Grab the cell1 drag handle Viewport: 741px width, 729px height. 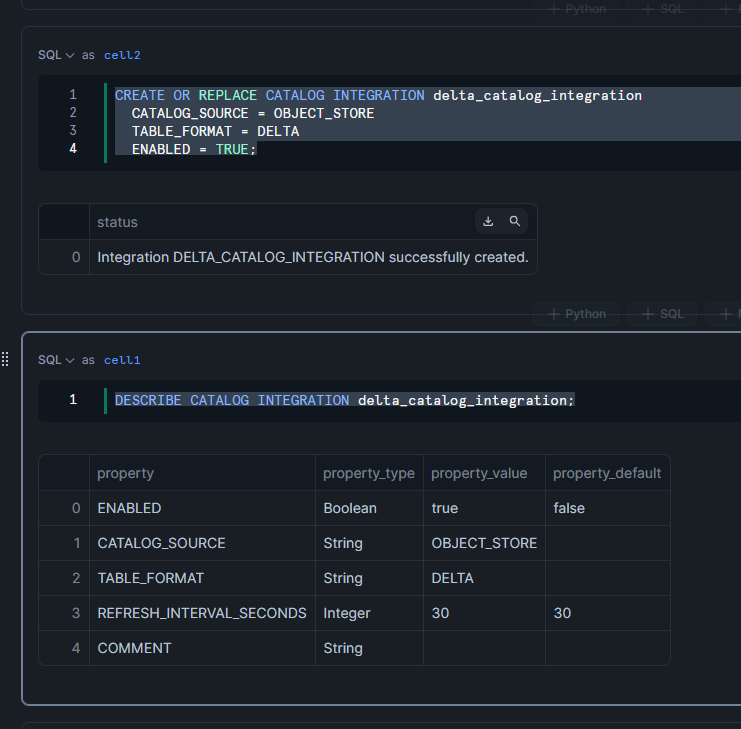coord(5,359)
